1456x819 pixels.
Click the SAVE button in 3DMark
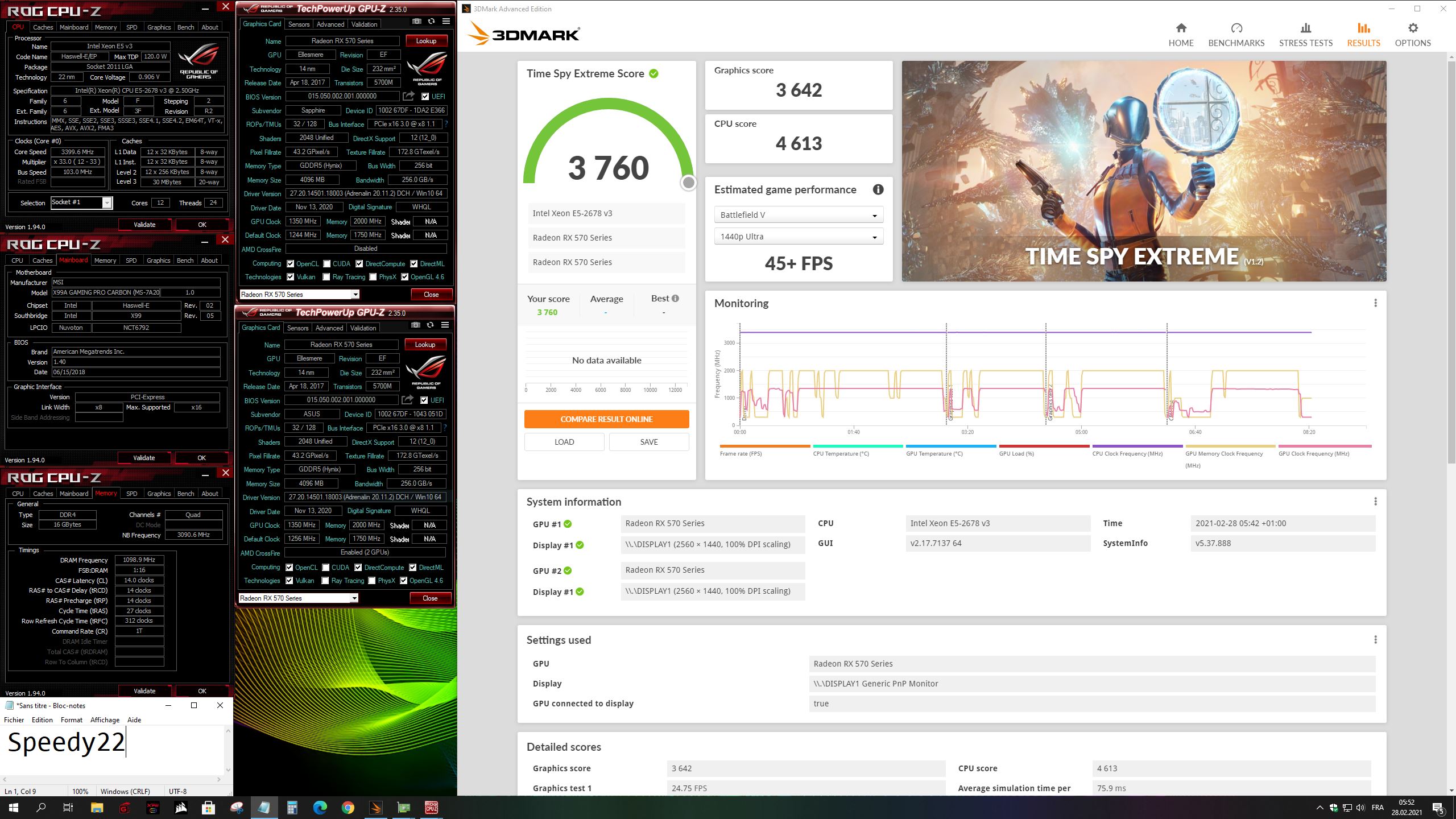tap(649, 442)
